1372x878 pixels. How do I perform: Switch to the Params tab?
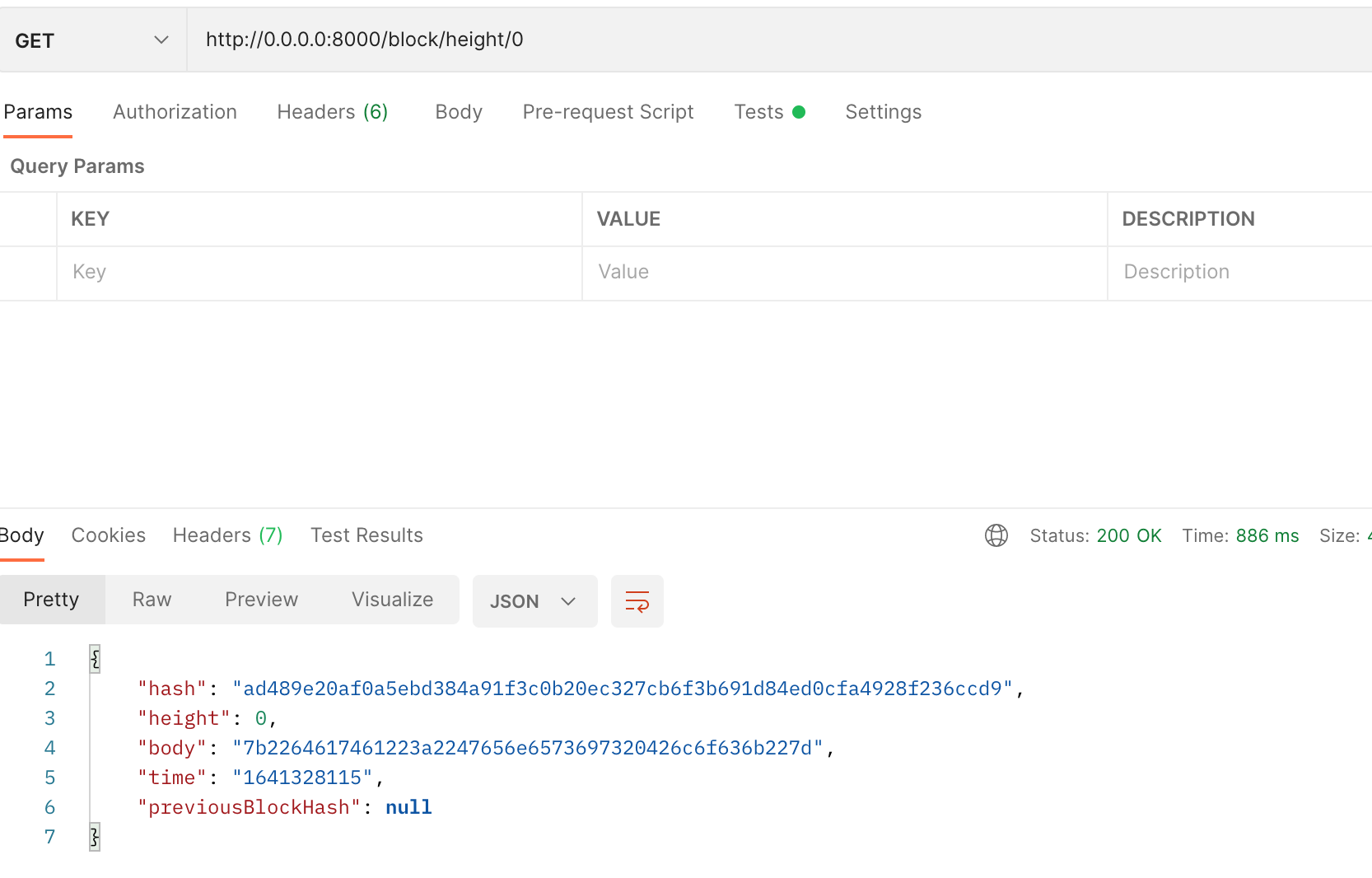coord(38,112)
